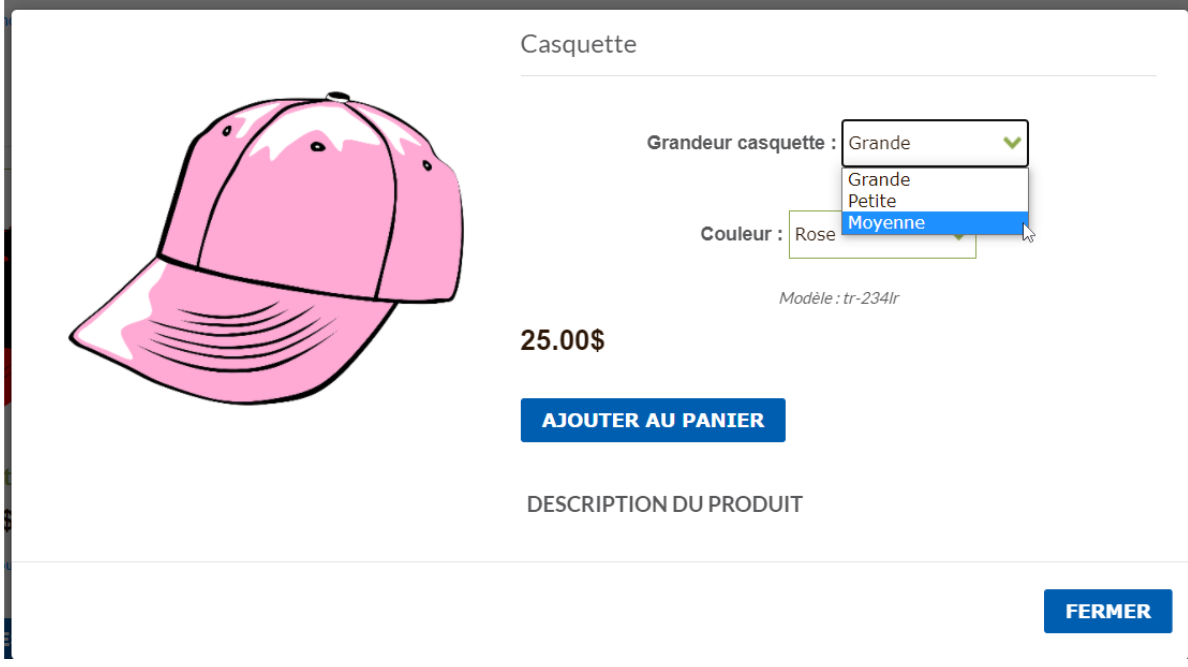Click the Modèle tr-234lr text
1188x667 pixels.
pos(839,298)
